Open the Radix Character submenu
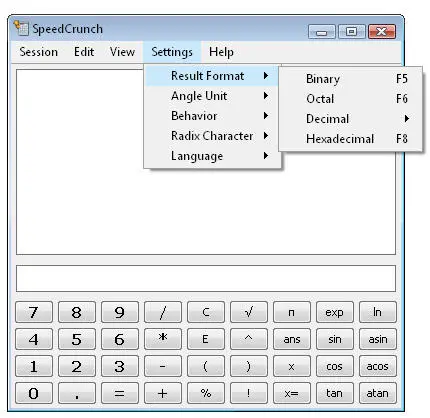This screenshot has height=418, width=430. coord(212,136)
